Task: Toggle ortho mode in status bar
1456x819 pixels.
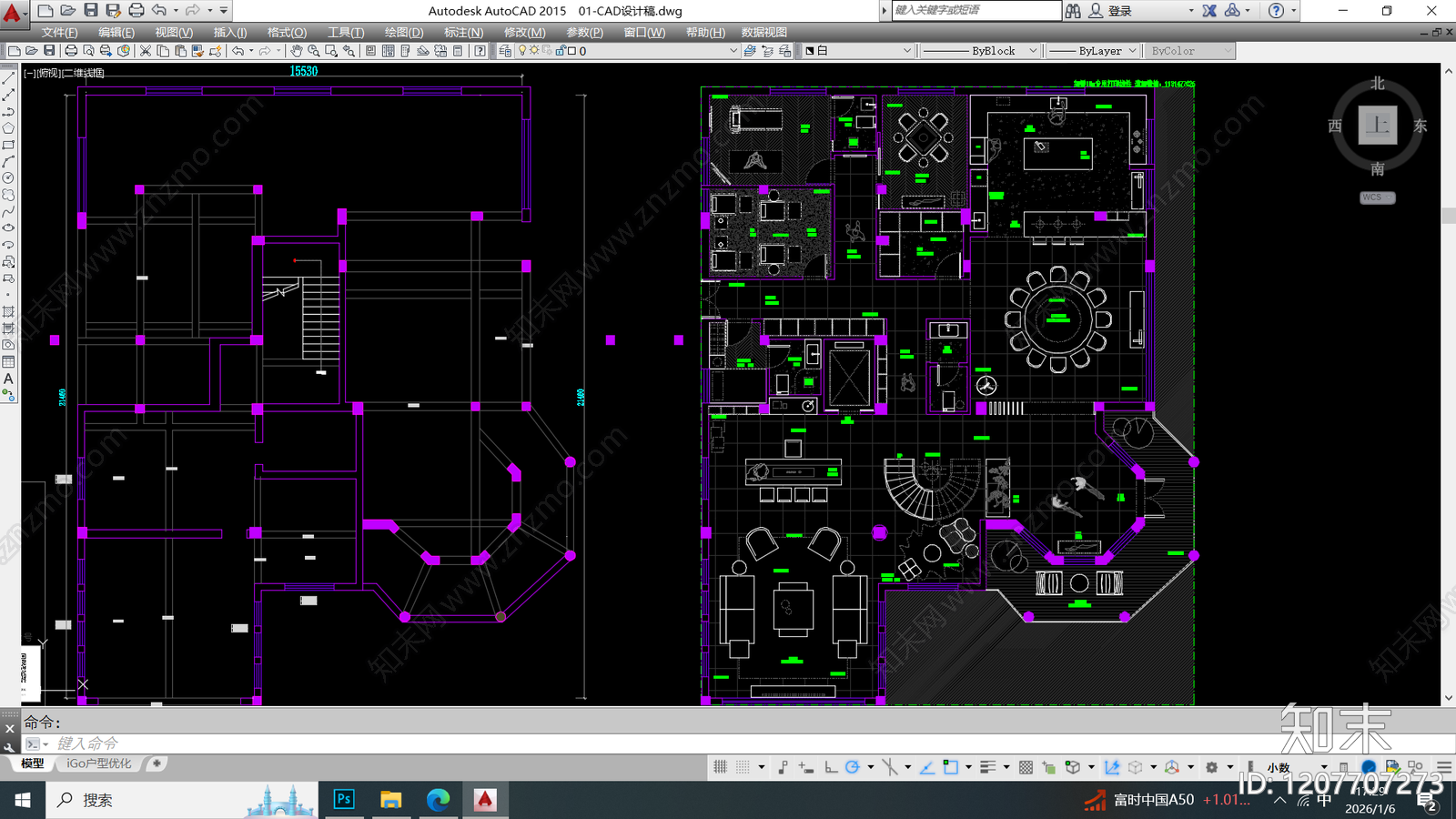Action: point(831,767)
